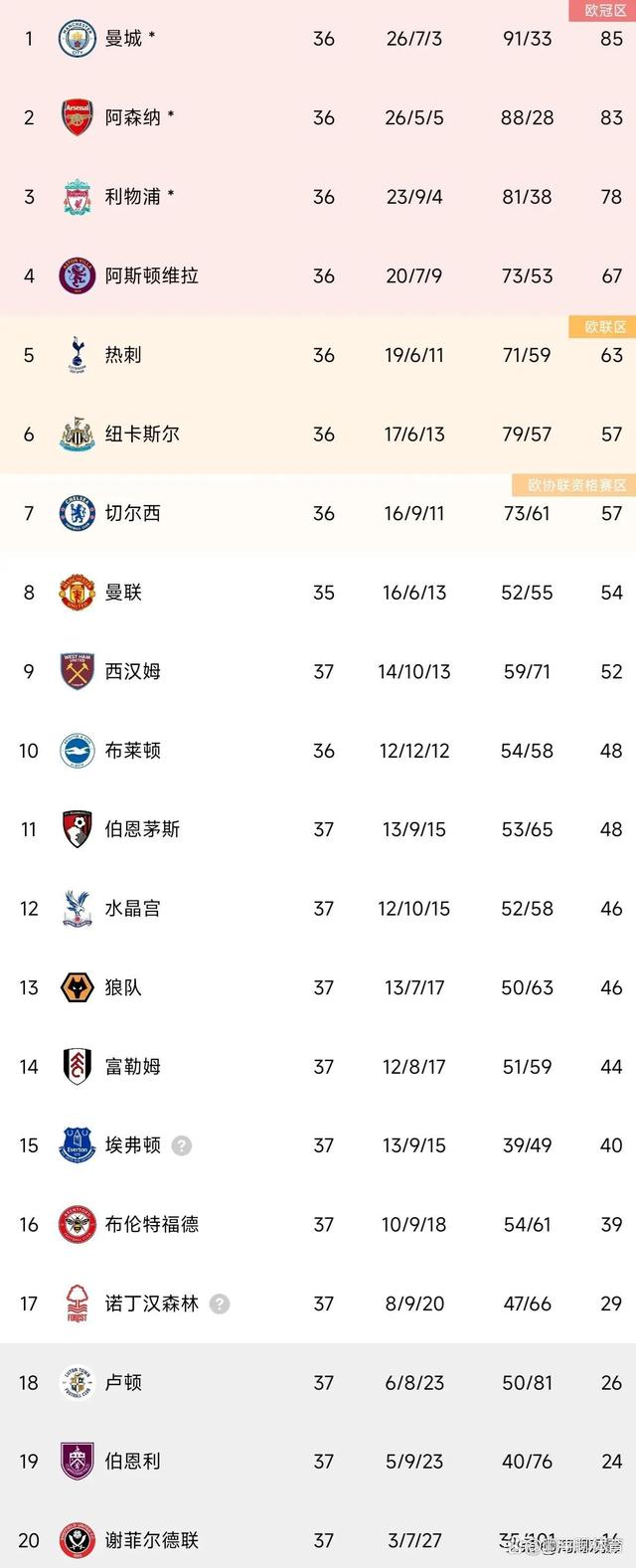Open the Manchester City club crest
Screen dimensions: 636x1568
pyautogui.click(x=77, y=39)
